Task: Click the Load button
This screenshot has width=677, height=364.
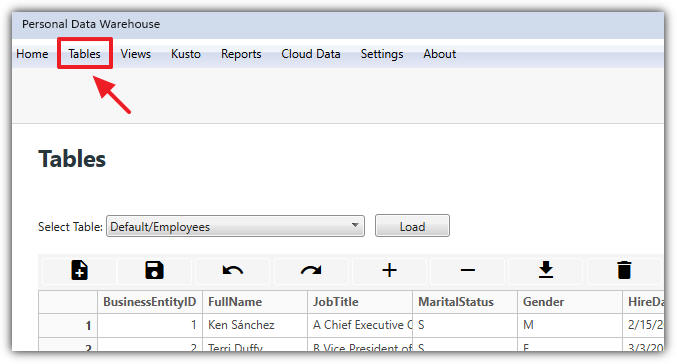Action: [x=412, y=226]
